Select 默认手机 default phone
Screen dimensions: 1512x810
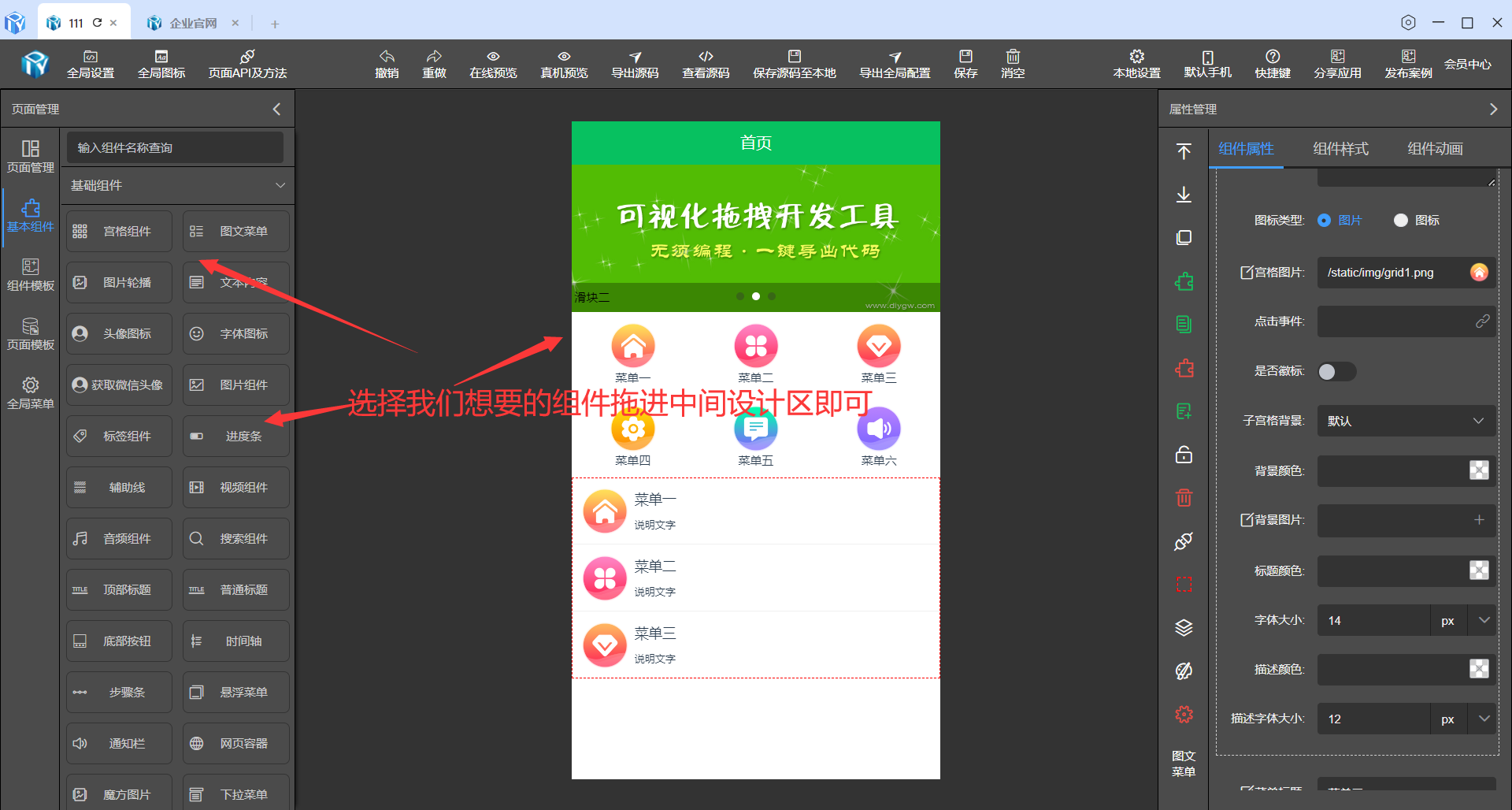(1208, 64)
